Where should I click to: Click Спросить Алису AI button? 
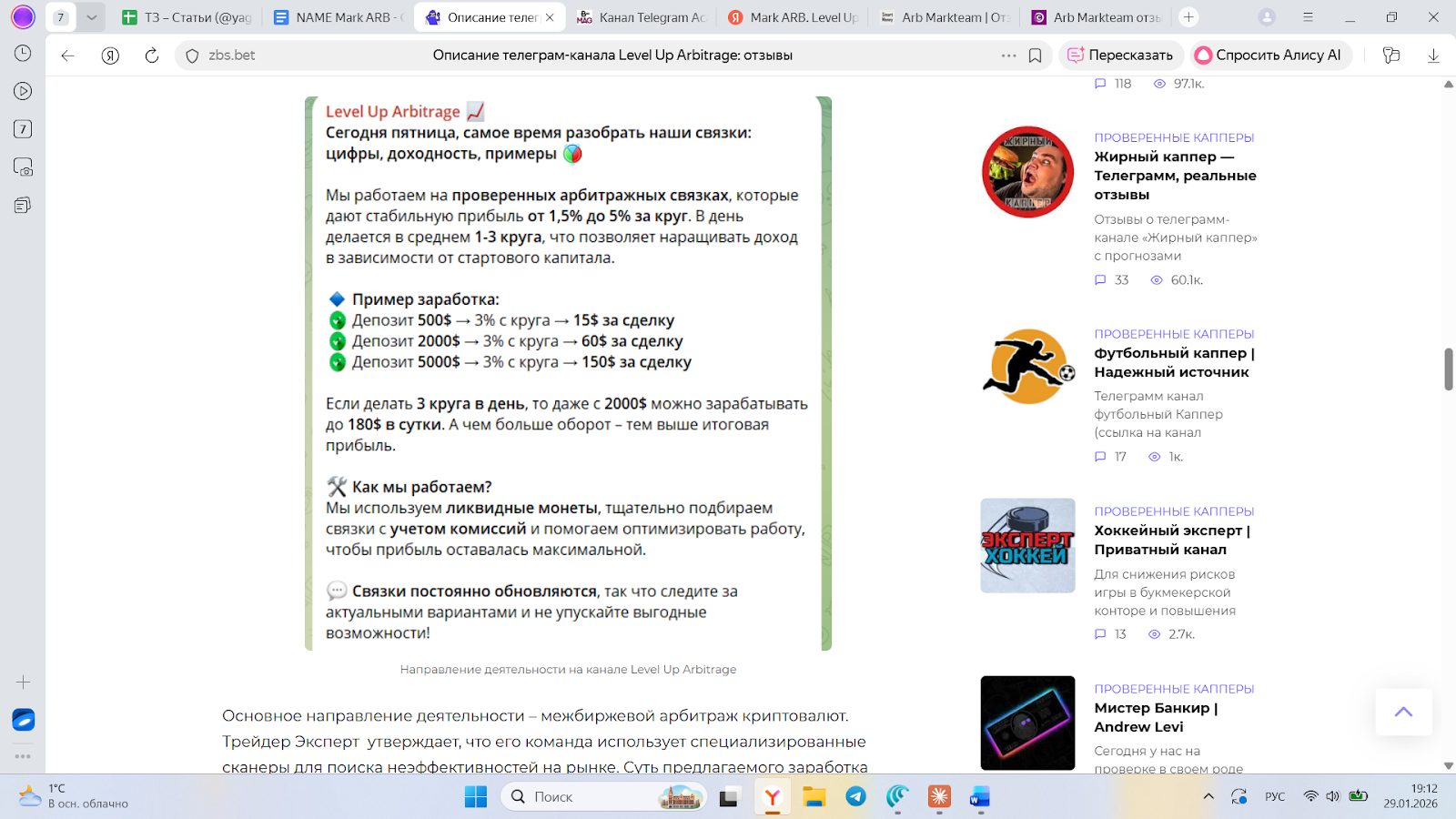(x=1269, y=56)
